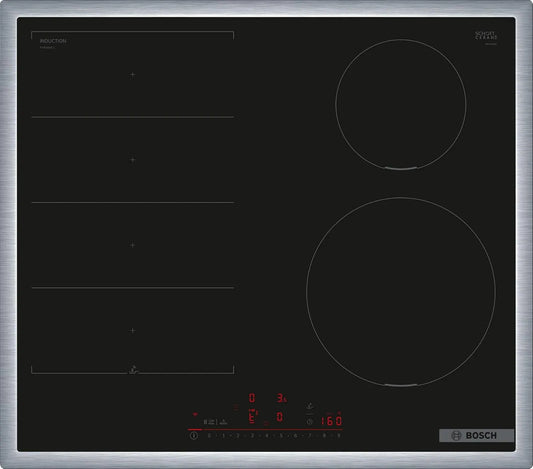
Task: Click the SCHOTT CERAN logo
Action: [486, 36]
